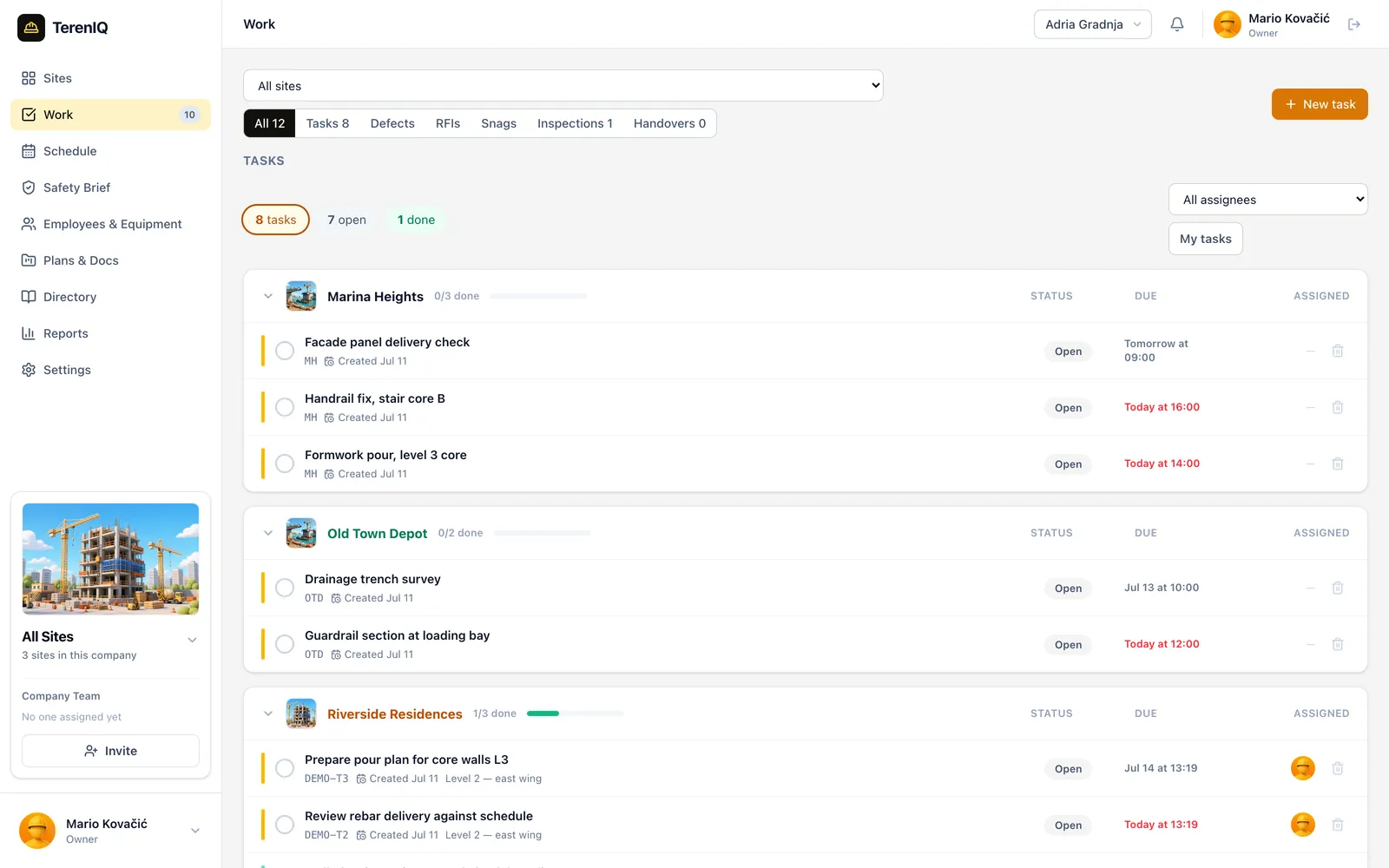Open Employees & Equipment section
The width and height of the screenshot is (1389, 868).
[110, 224]
